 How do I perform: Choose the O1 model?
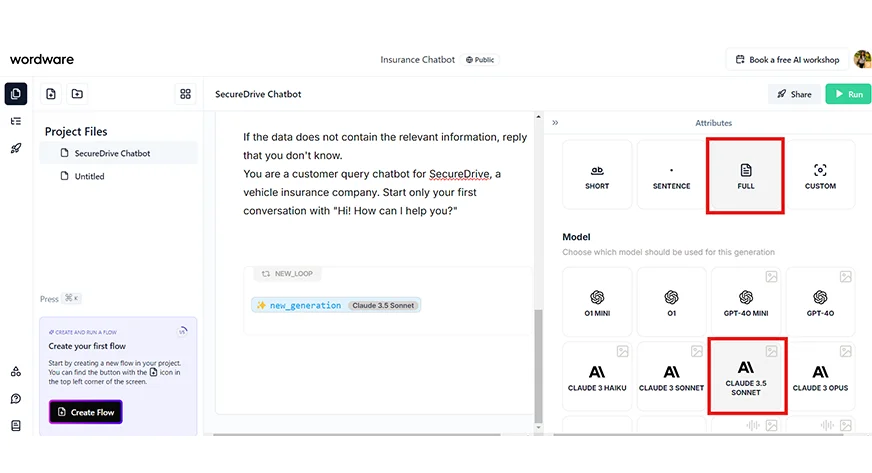click(x=671, y=302)
